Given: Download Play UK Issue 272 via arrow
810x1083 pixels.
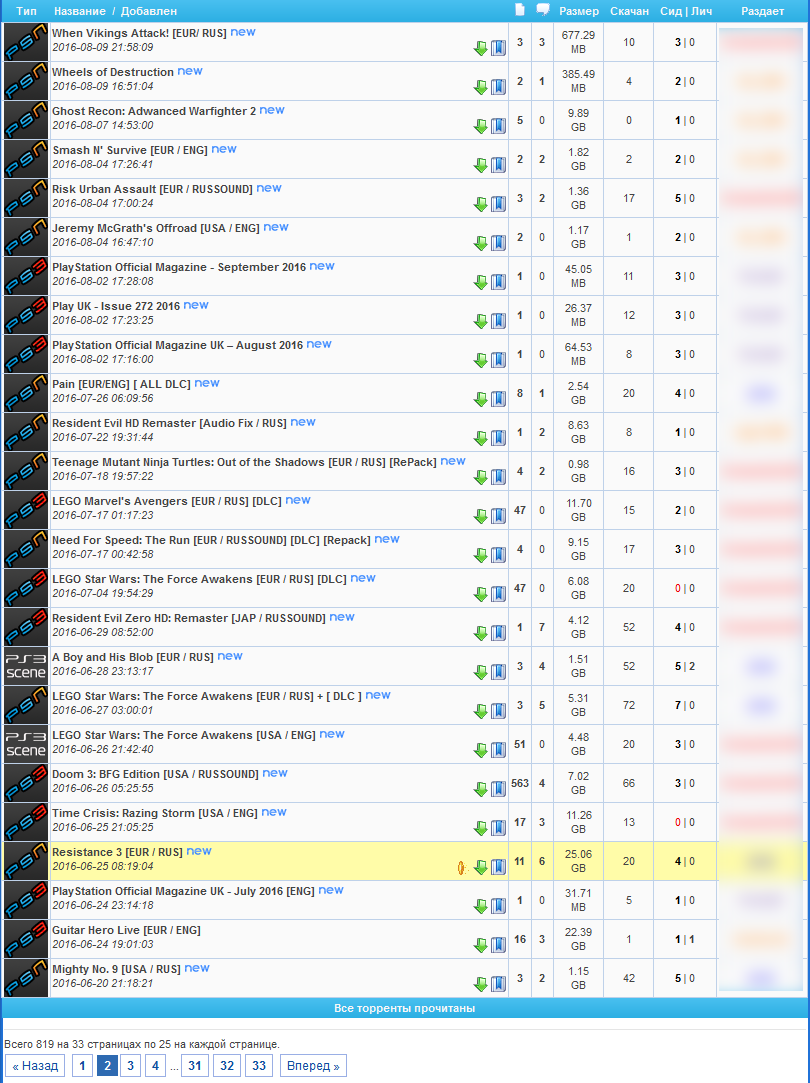Looking at the screenshot, I should [481, 322].
